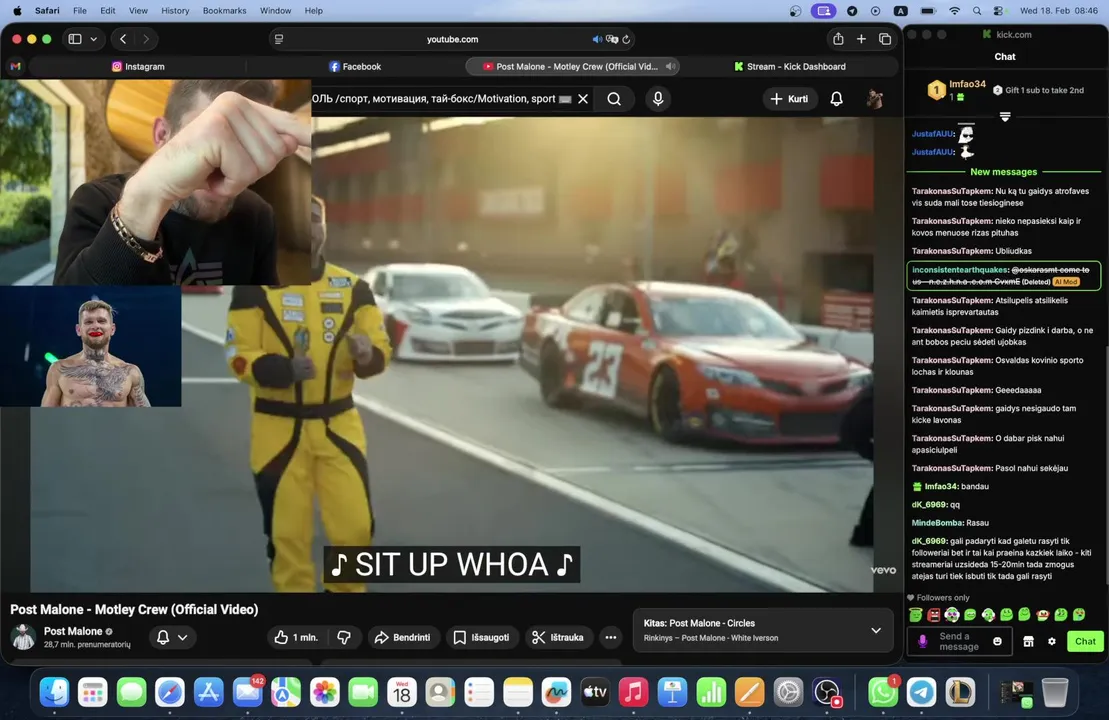
Task: Open username MindeBomba in Kick chat
Action: tap(937, 523)
